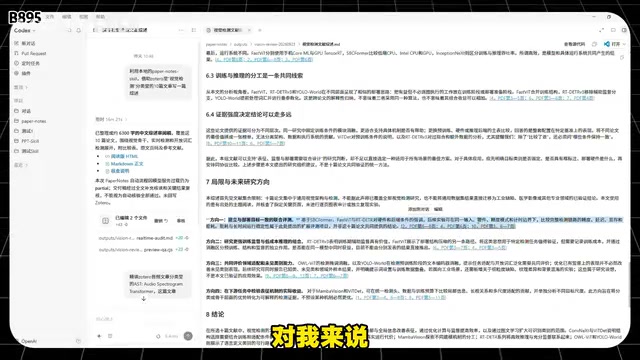The image size is (640, 360).
Task: Expand the section below the projects list
Action: pos(21,165)
